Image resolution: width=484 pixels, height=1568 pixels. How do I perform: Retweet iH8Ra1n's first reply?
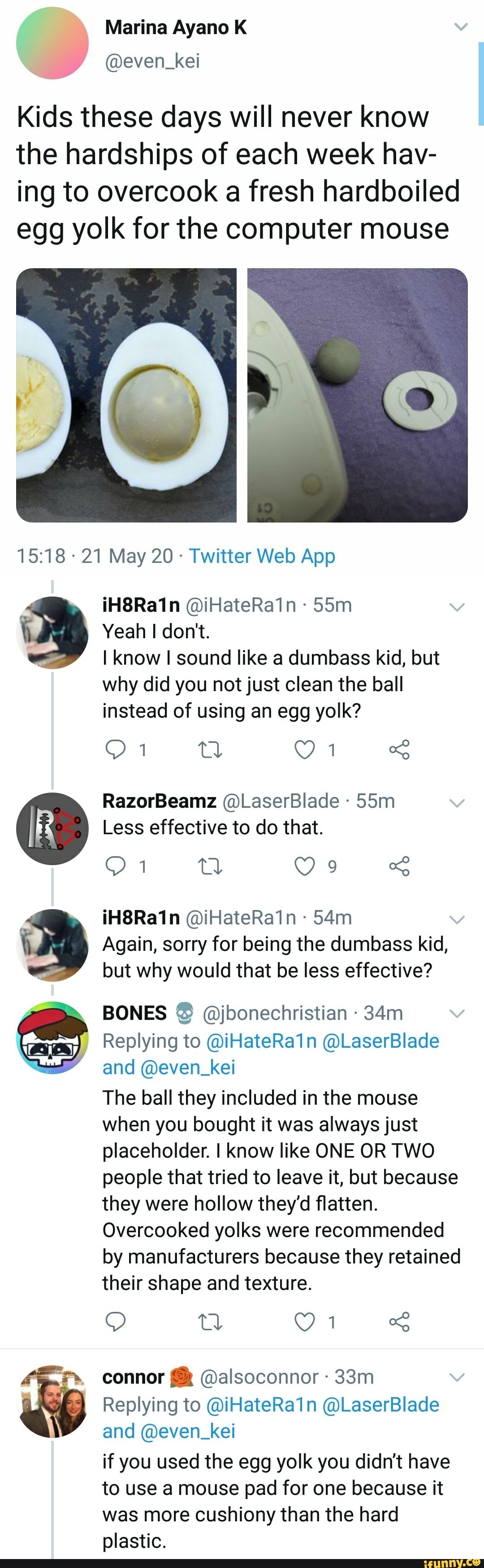tap(210, 749)
